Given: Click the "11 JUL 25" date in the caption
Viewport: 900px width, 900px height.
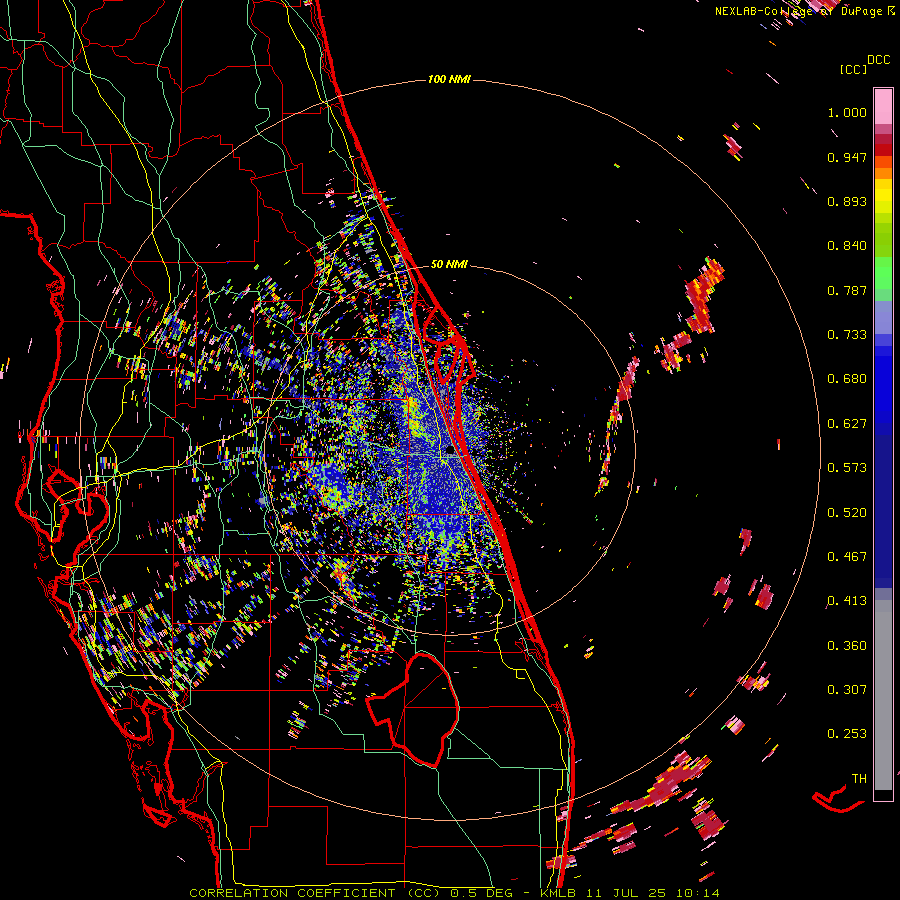Looking at the screenshot, I should coord(626,893).
